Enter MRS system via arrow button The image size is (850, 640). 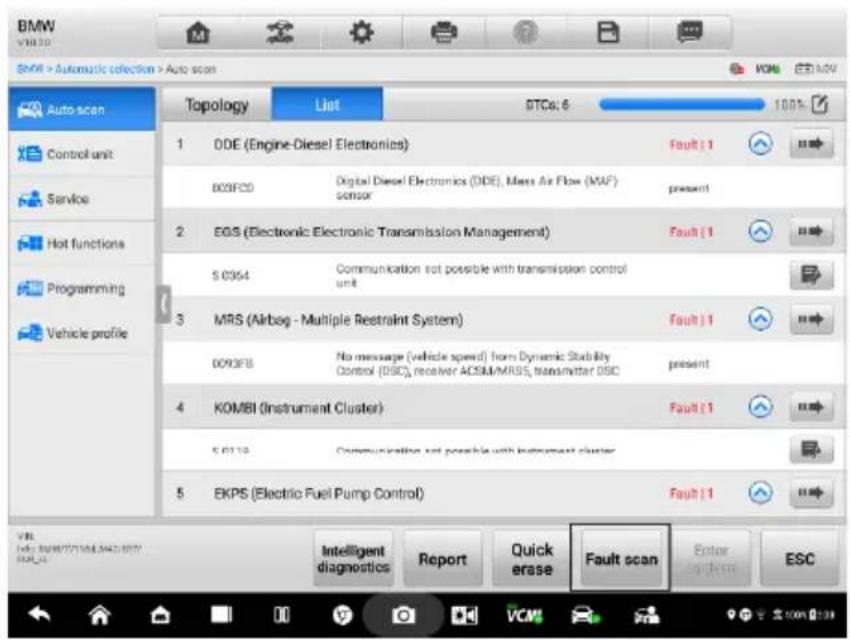811,319
